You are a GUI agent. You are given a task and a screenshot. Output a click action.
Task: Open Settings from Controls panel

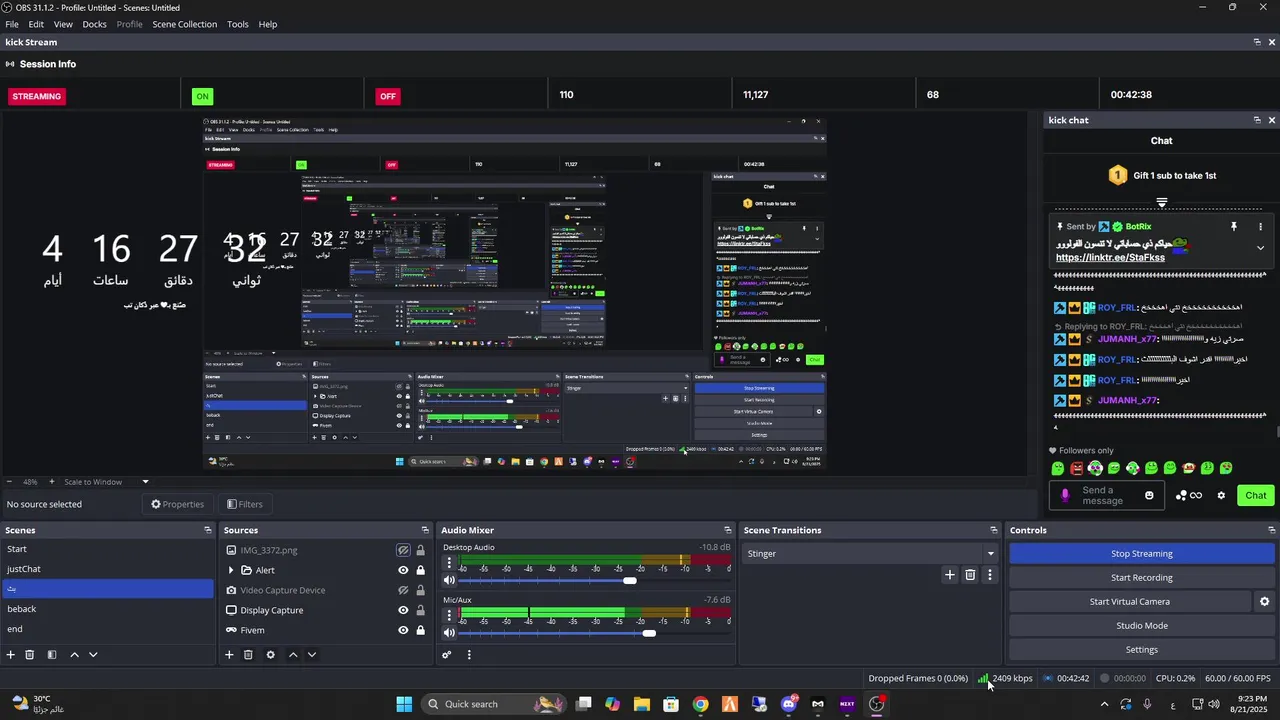[x=1142, y=650]
